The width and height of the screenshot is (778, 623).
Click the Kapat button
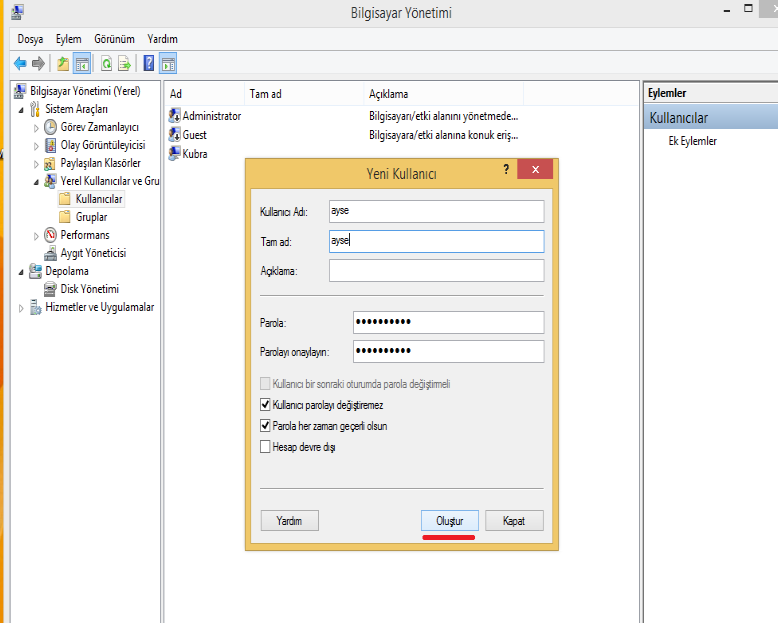(514, 521)
